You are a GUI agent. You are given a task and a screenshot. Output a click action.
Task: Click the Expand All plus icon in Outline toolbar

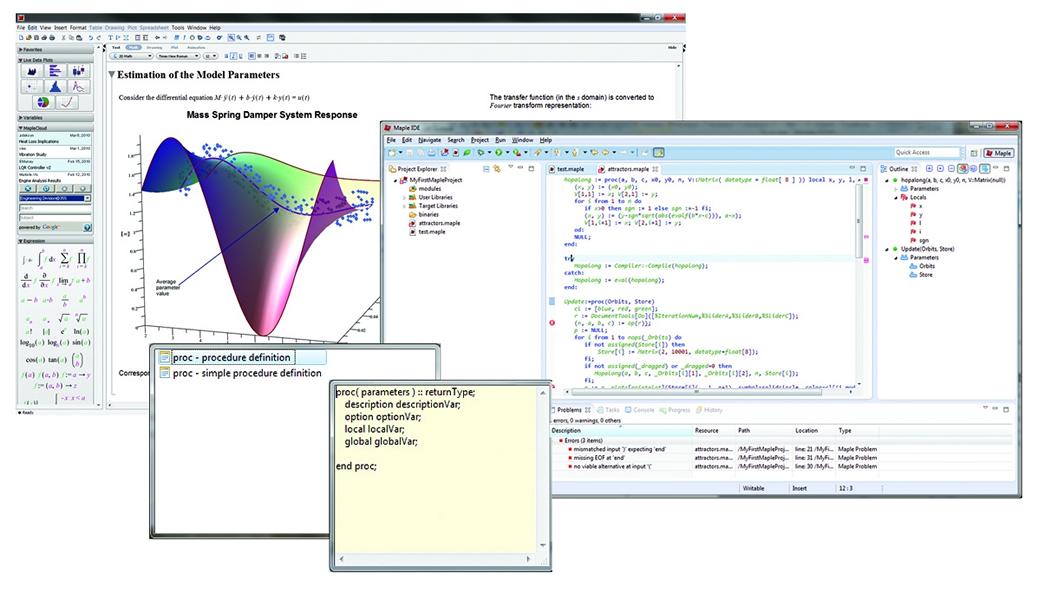point(929,170)
